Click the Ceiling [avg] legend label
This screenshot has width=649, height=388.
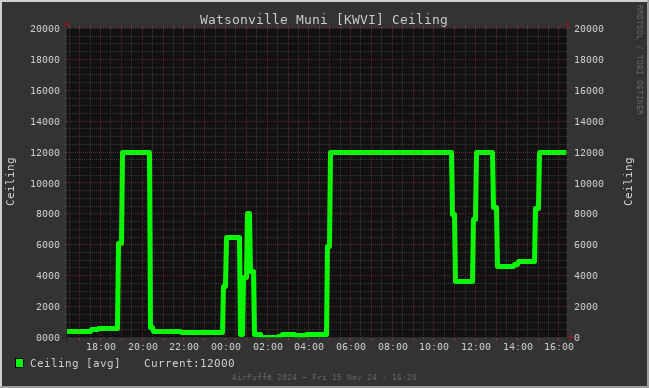pyautogui.click(x=75, y=363)
